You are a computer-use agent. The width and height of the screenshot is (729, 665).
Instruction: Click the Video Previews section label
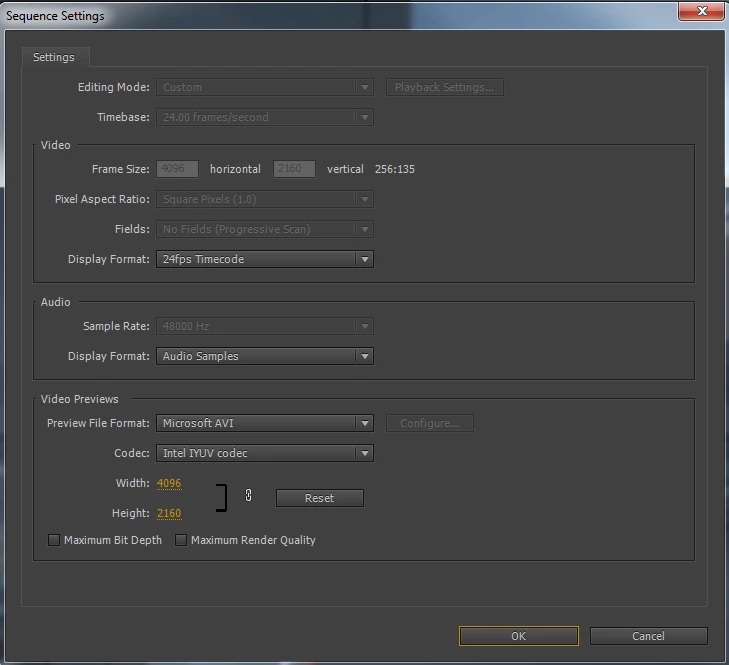coord(80,399)
